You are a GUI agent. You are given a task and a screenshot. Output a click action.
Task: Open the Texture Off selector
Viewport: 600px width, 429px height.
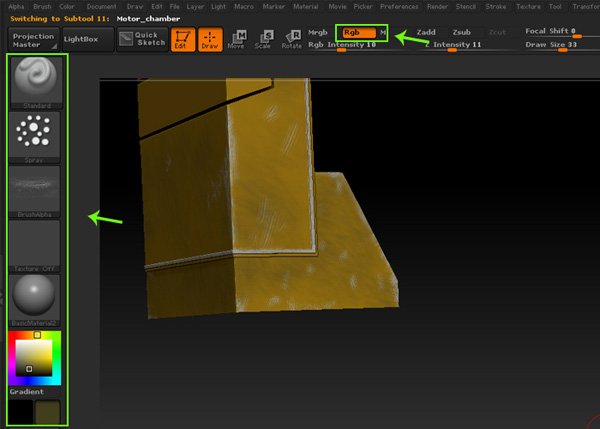click(x=35, y=246)
